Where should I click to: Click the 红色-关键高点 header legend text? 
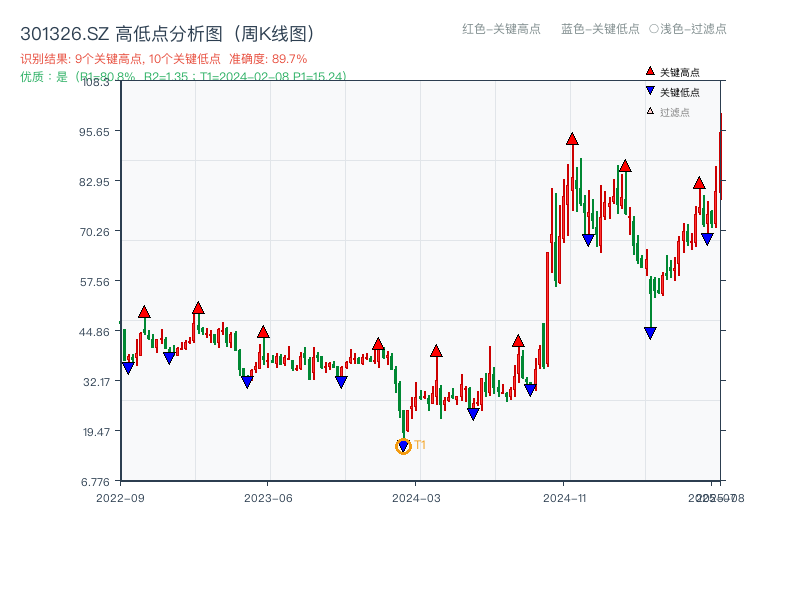point(501,29)
